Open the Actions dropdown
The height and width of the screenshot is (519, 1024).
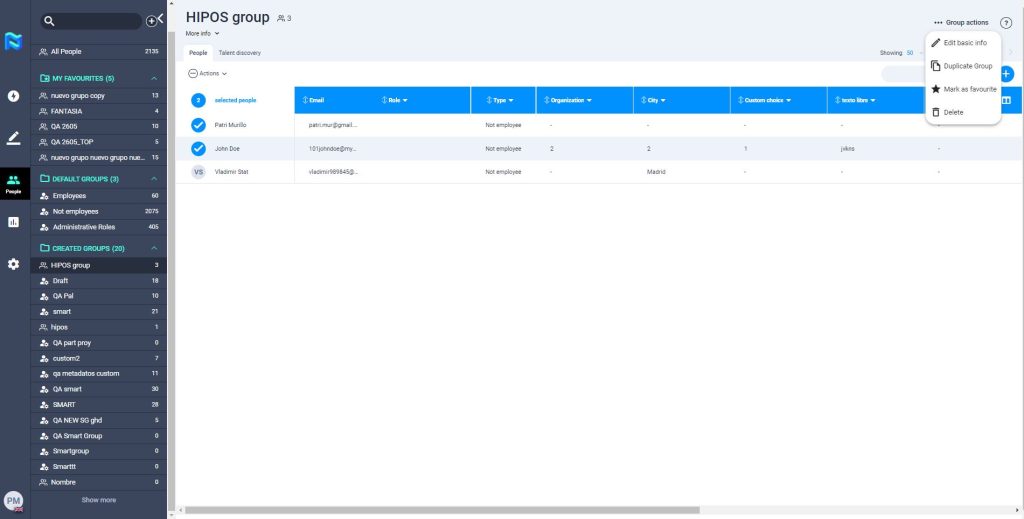pyautogui.click(x=208, y=73)
